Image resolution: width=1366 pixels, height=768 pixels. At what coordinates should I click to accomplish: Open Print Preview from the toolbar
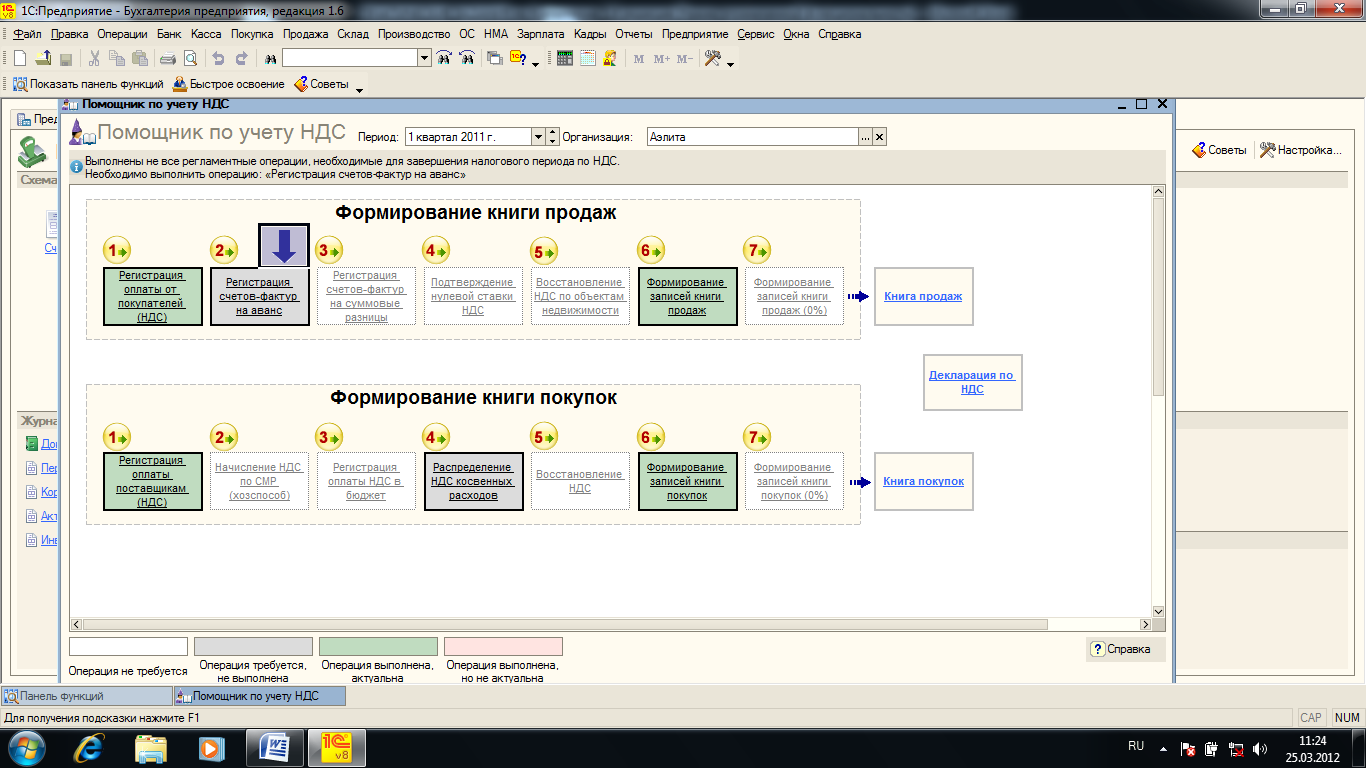(x=190, y=58)
